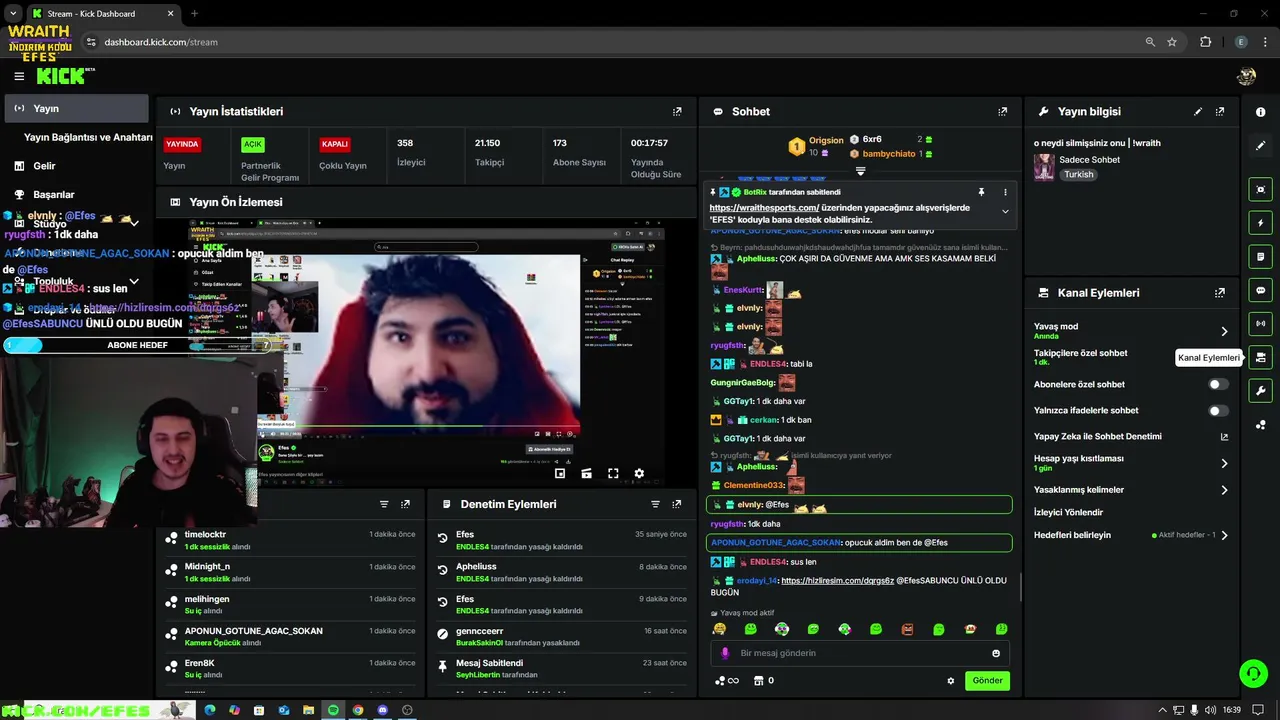Click the shop icon below chat input

[758, 681]
